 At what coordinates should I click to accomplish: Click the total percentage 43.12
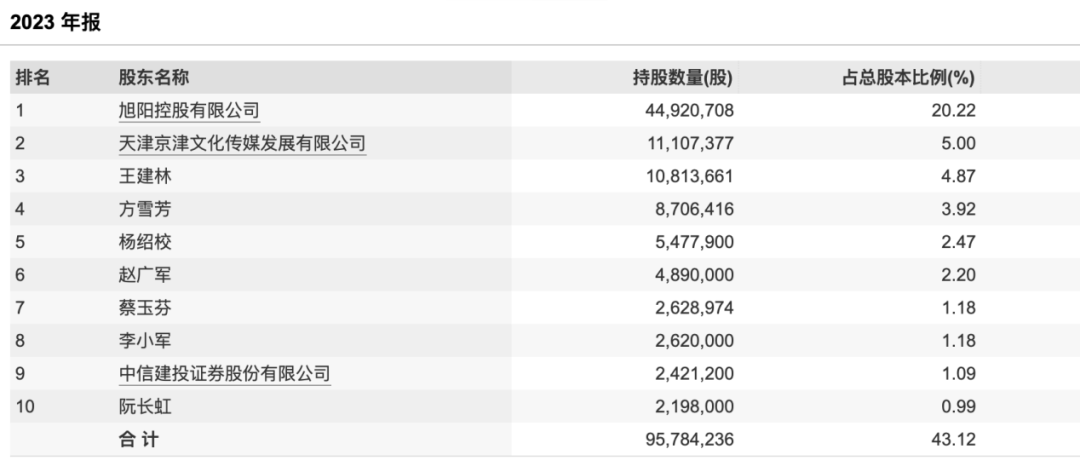pos(955,439)
